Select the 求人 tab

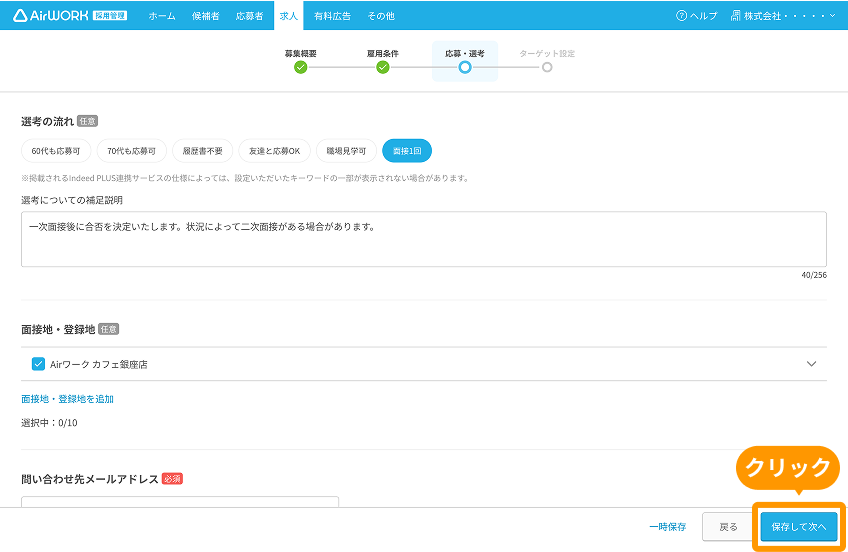(x=289, y=16)
